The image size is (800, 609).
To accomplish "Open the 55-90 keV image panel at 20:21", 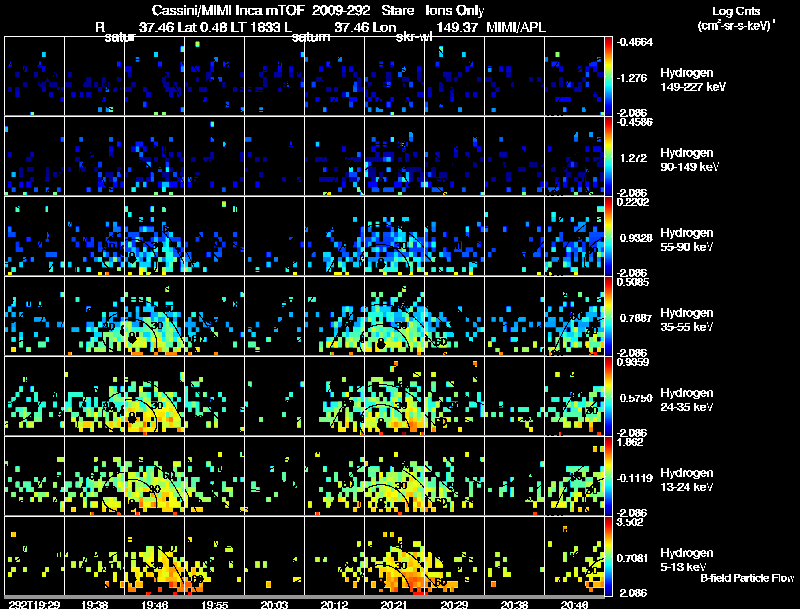I will tap(394, 236).
